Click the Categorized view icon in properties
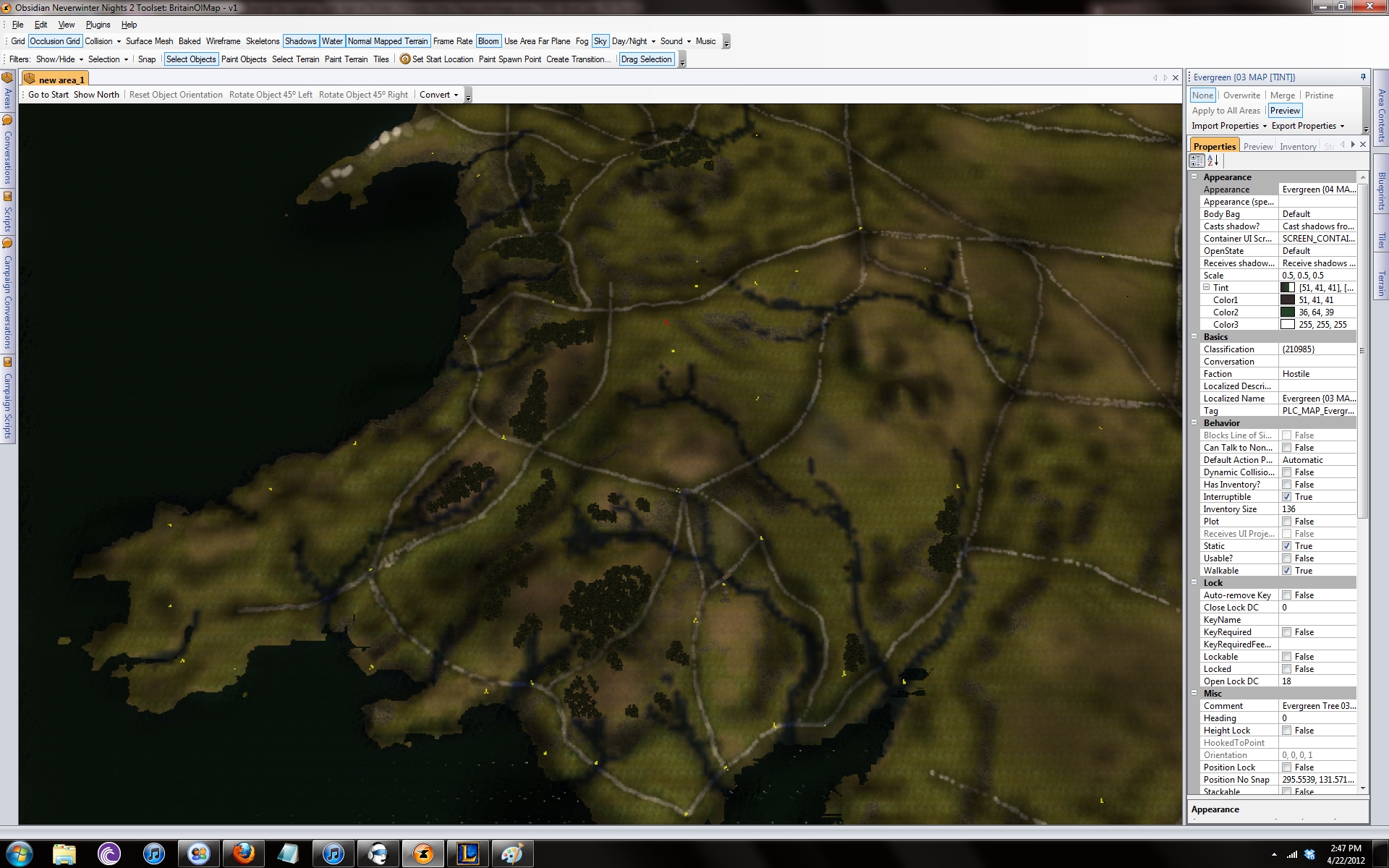Viewport: 1389px width, 868px height. click(1197, 161)
